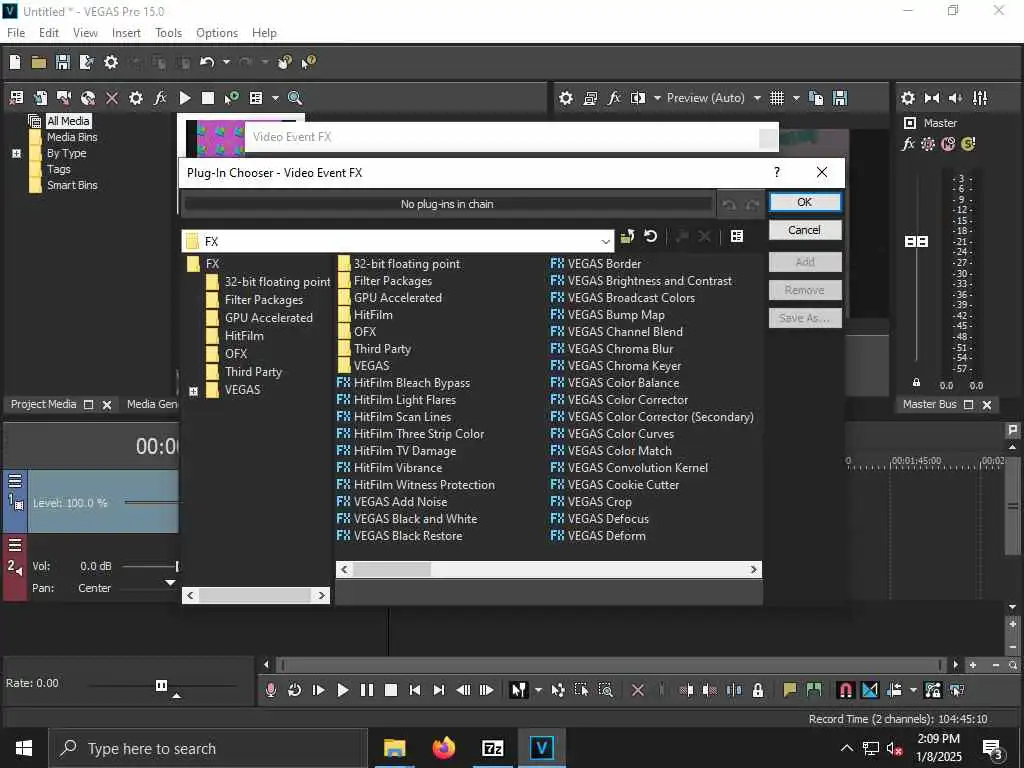Open the Insert menu
This screenshot has height=768, width=1024.
pyautogui.click(x=126, y=33)
